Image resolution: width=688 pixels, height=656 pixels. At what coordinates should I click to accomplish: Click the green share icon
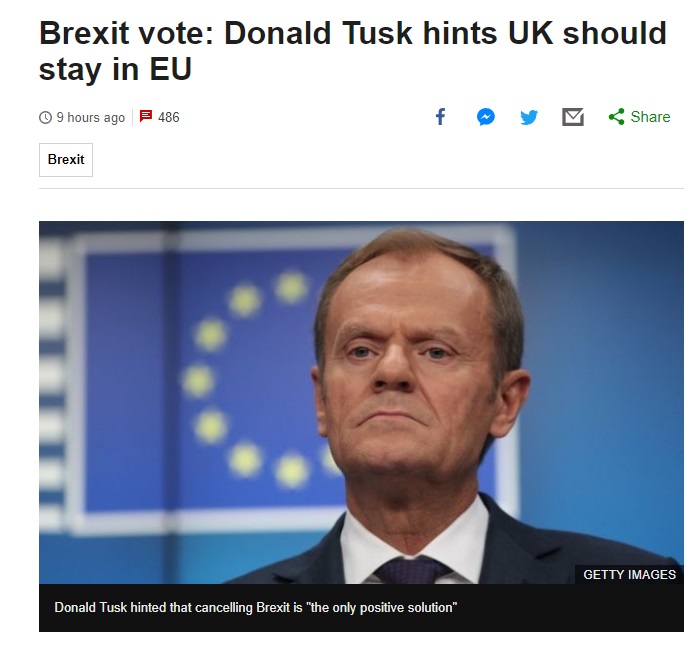[616, 117]
